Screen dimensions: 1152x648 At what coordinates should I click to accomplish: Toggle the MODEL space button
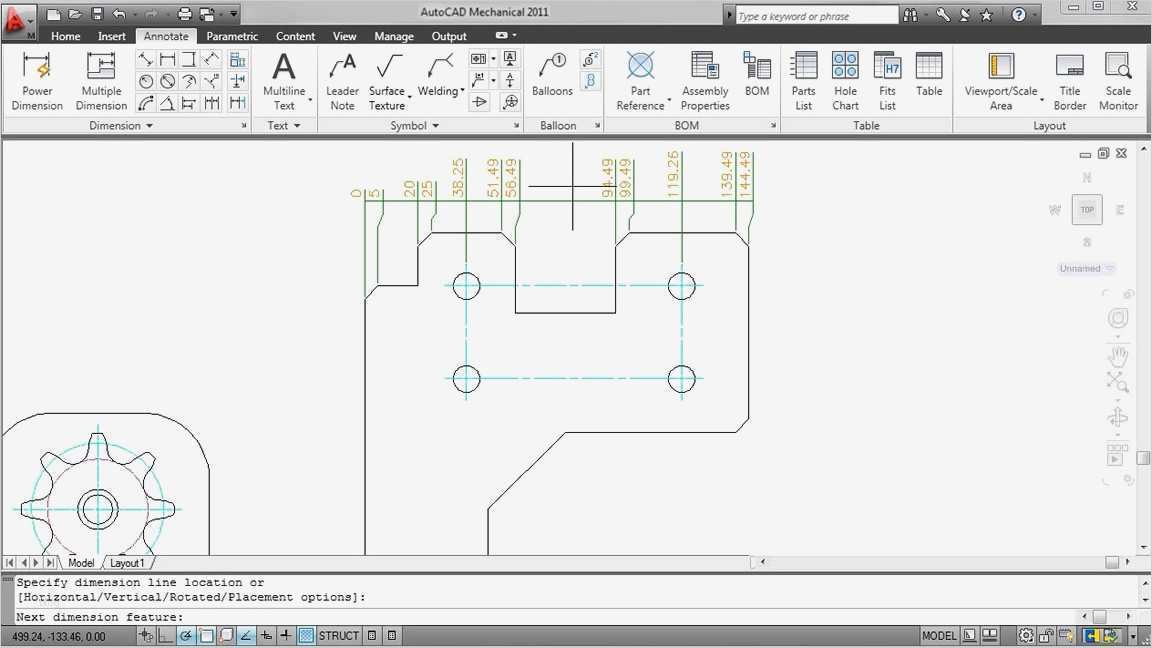pos(939,636)
